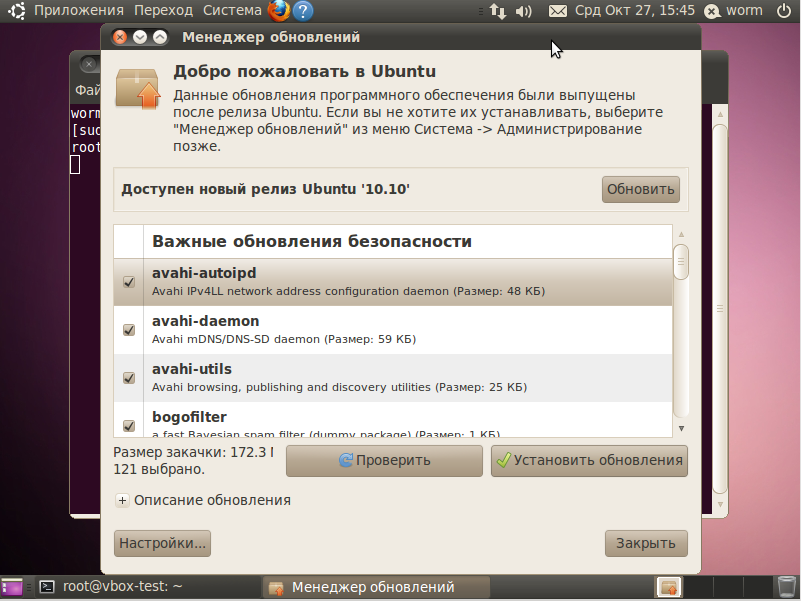Click the updates list scrollbar handle
Image resolution: width=801 pixels, height=601 pixels.
point(681,262)
